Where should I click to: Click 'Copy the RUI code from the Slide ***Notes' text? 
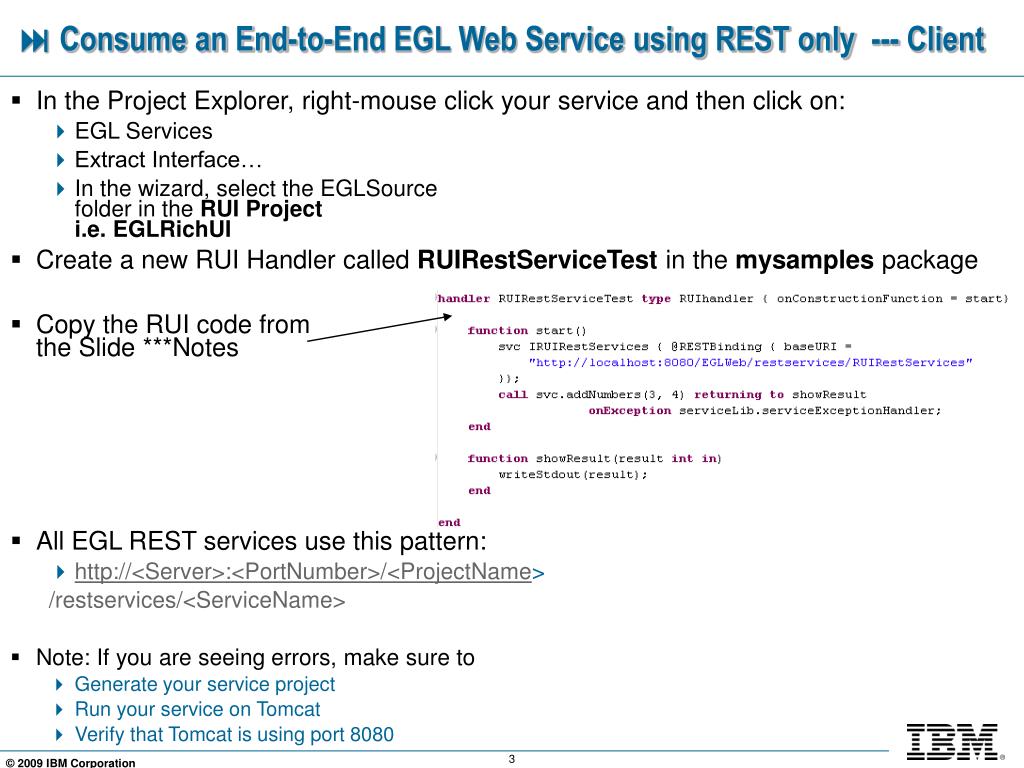point(172,336)
